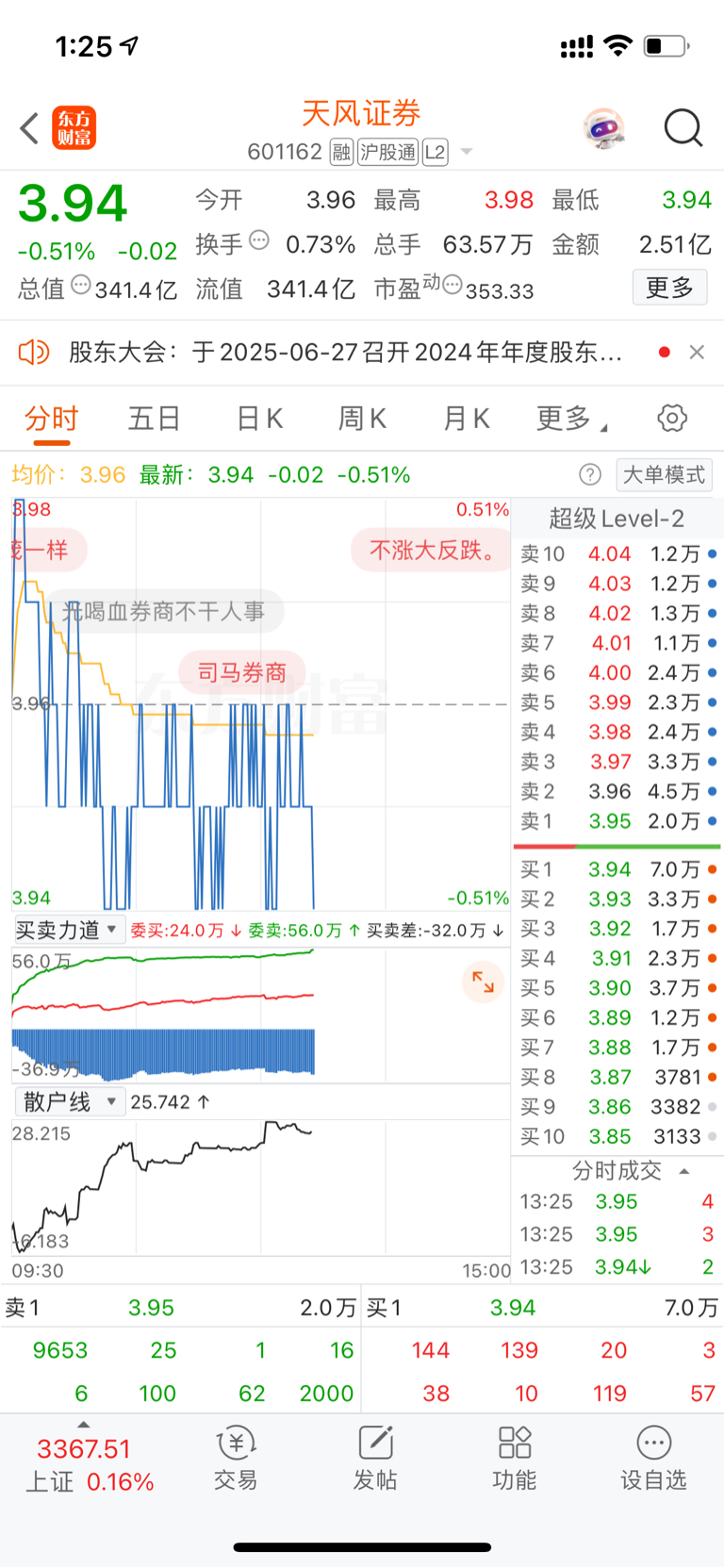Image resolution: width=724 pixels, height=1568 pixels.
Task: Tap the 9653 sell queue value
Action: 60,1350
